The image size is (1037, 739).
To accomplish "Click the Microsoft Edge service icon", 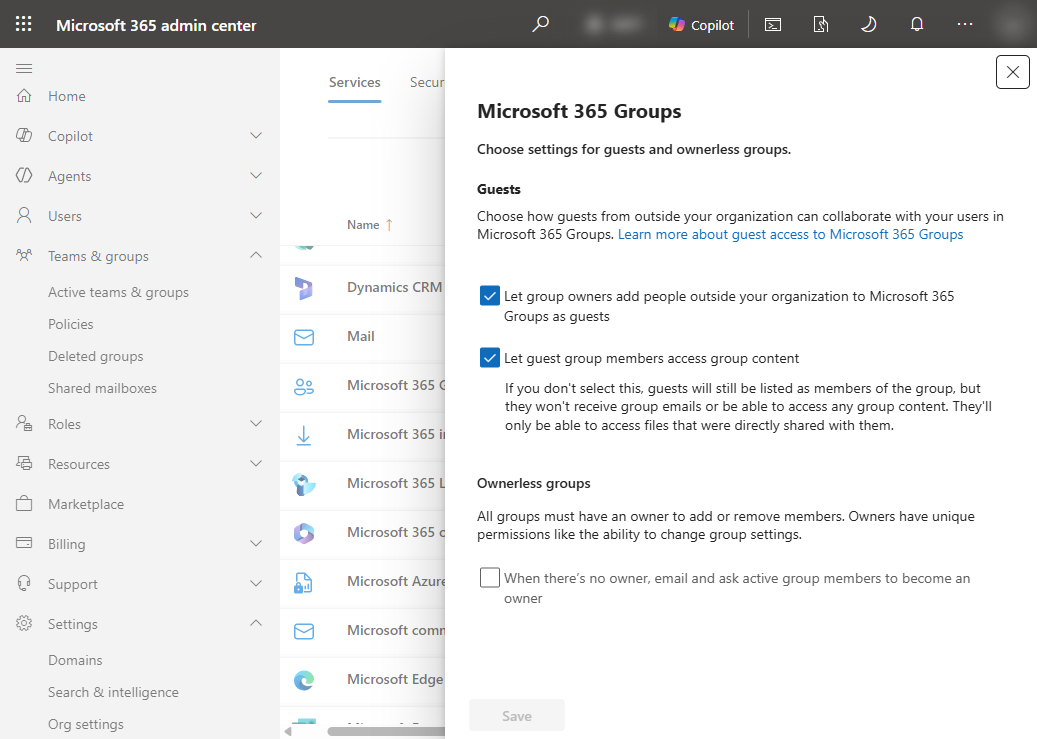I will pyautogui.click(x=304, y=680).
